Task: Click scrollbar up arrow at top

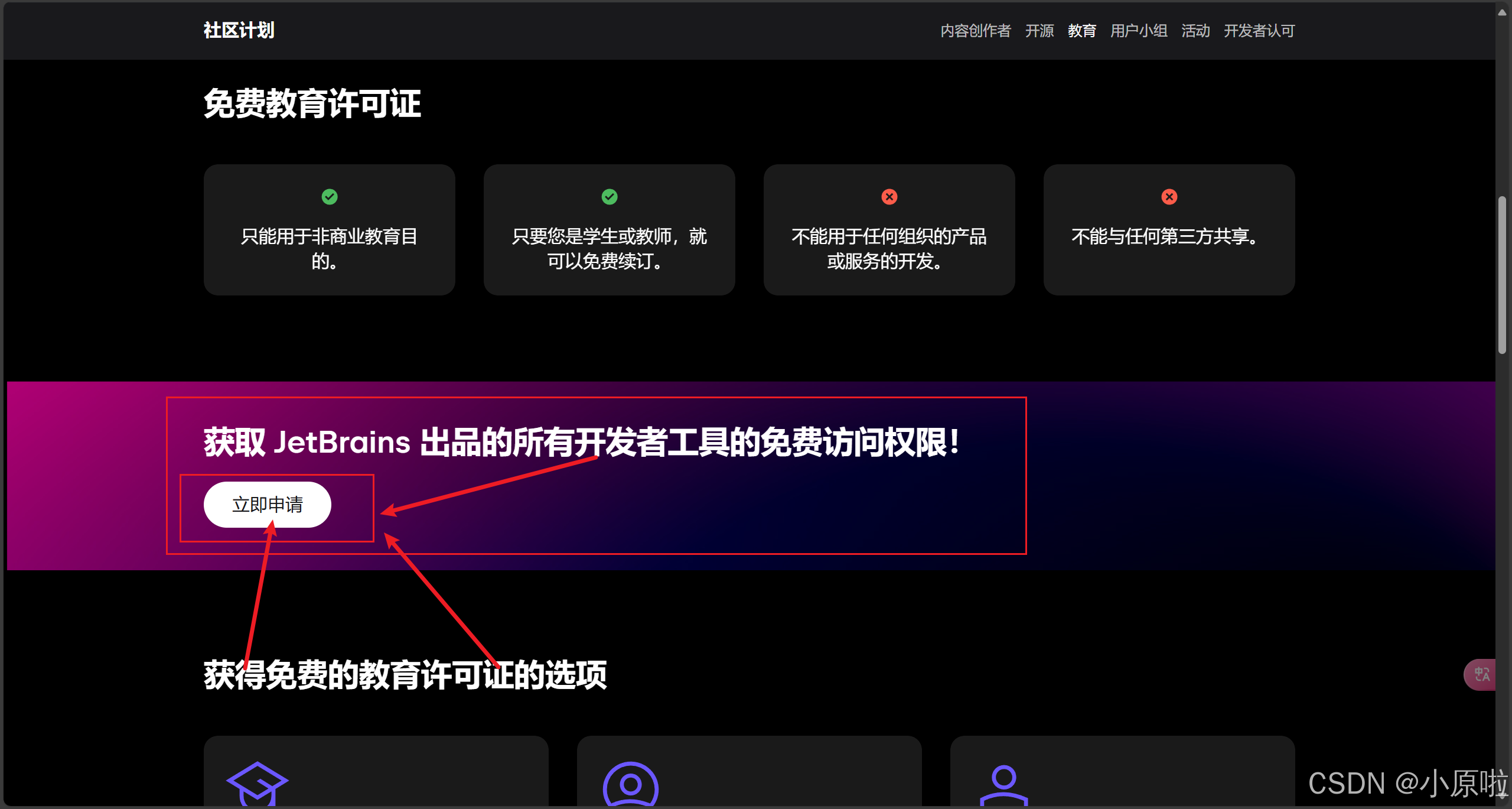Action: click(1502, 12)
